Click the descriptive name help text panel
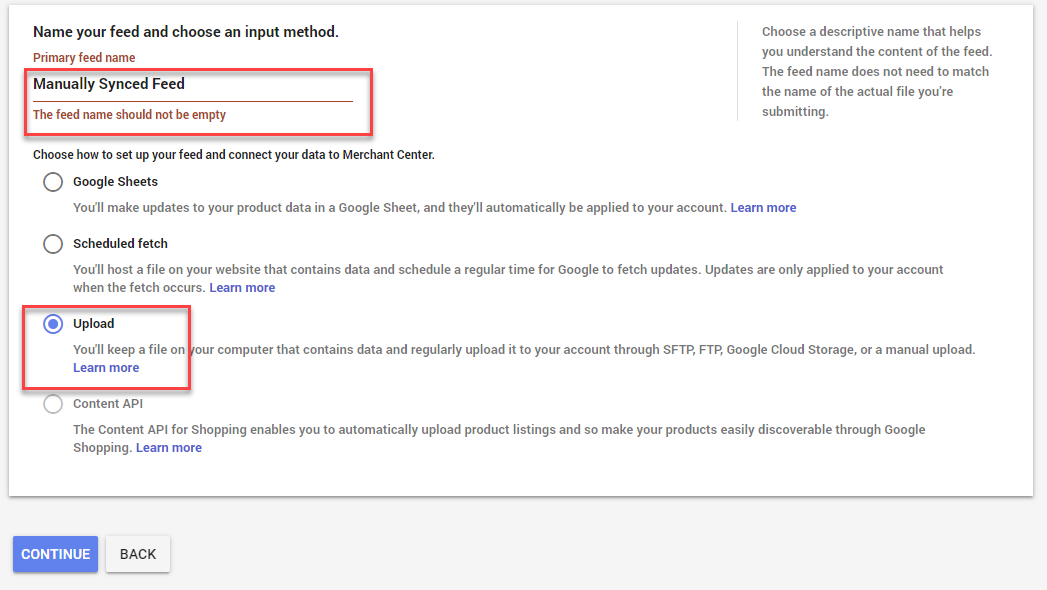This screenshot has height=590, width=1047. point(877,71)
